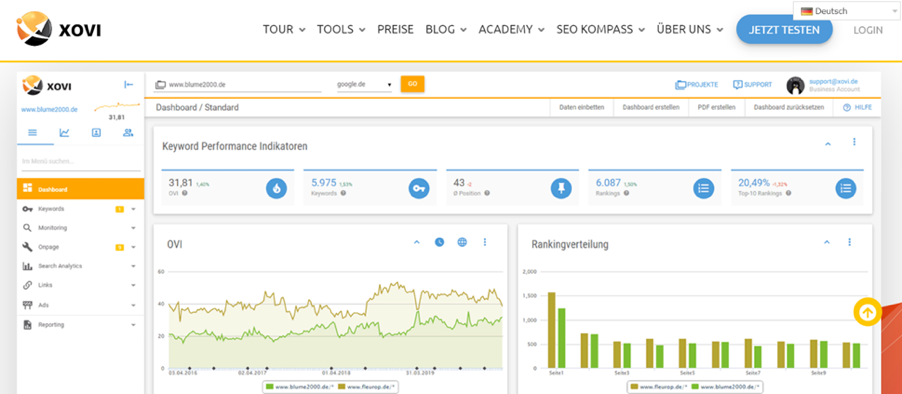Expand the Onpage sidebar section arrow

pyautogui.click(x=133, y=247)
